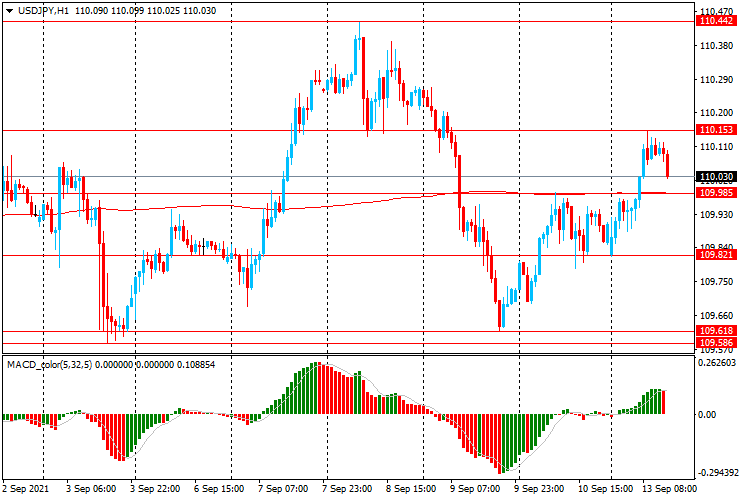
Task: Open the chart dropdown arrow beside USDJPY,H1
Action: coord(9,11)
